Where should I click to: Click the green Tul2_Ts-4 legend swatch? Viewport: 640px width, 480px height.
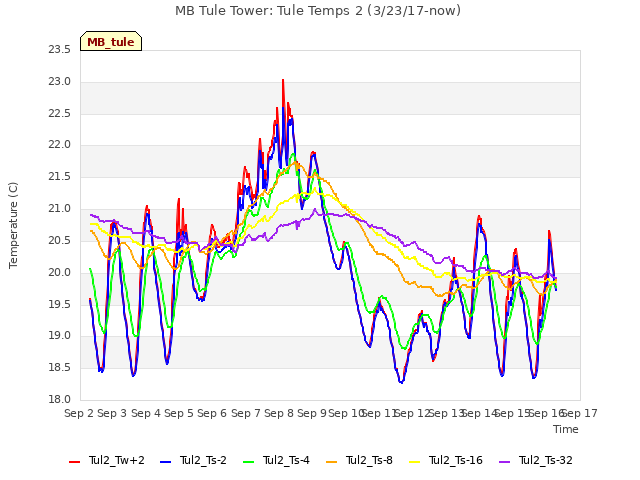pos(249,461)
